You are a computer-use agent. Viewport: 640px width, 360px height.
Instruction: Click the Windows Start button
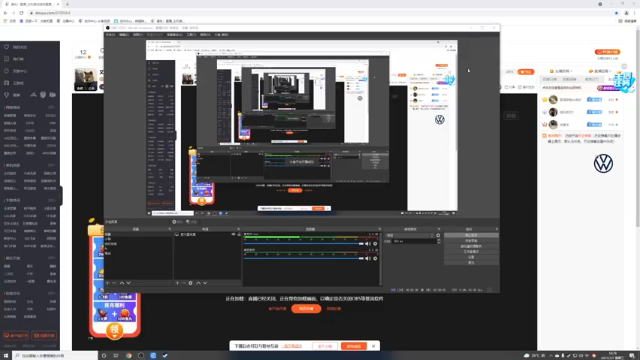[6, 356]
